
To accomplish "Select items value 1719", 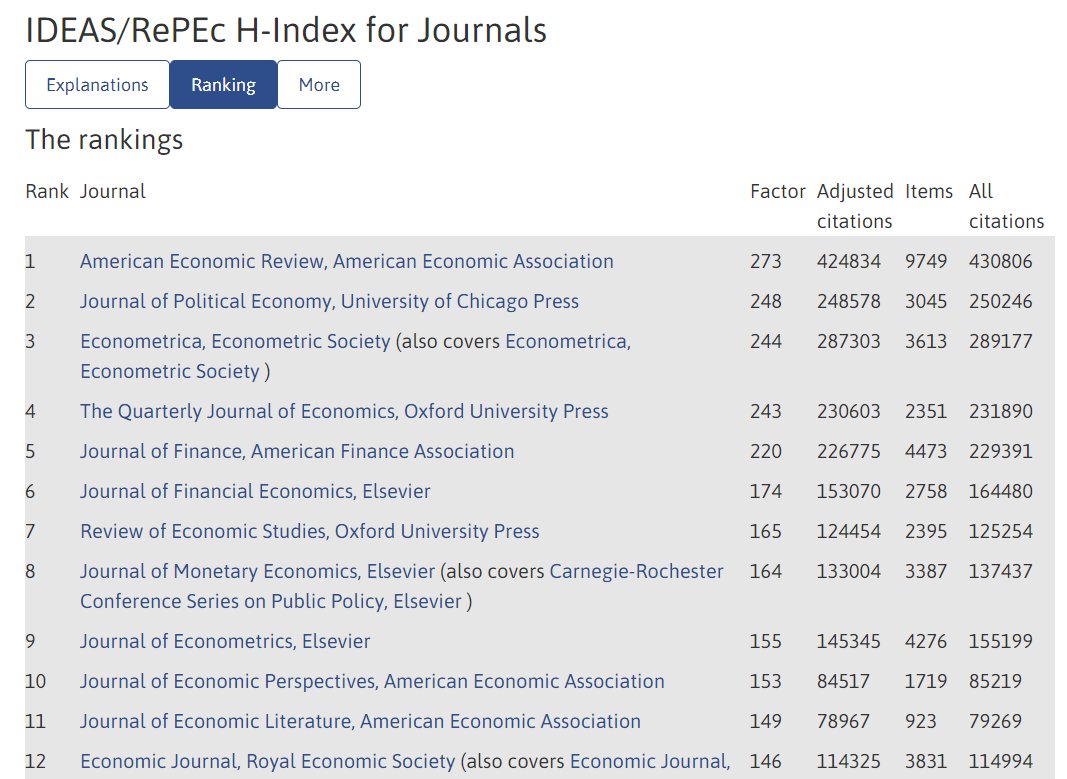I will click(925, 682).
